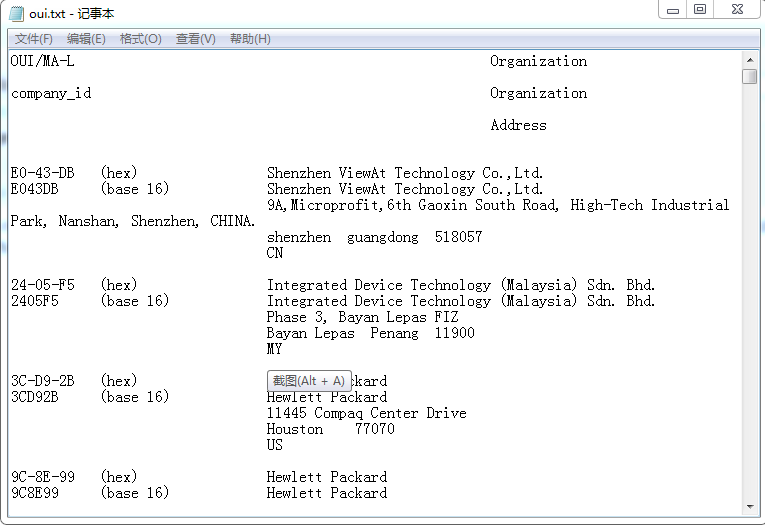The height and width of the screenshot is (529, 765).
Task: Click the text 3CD92B
Action: click(35, 397)
